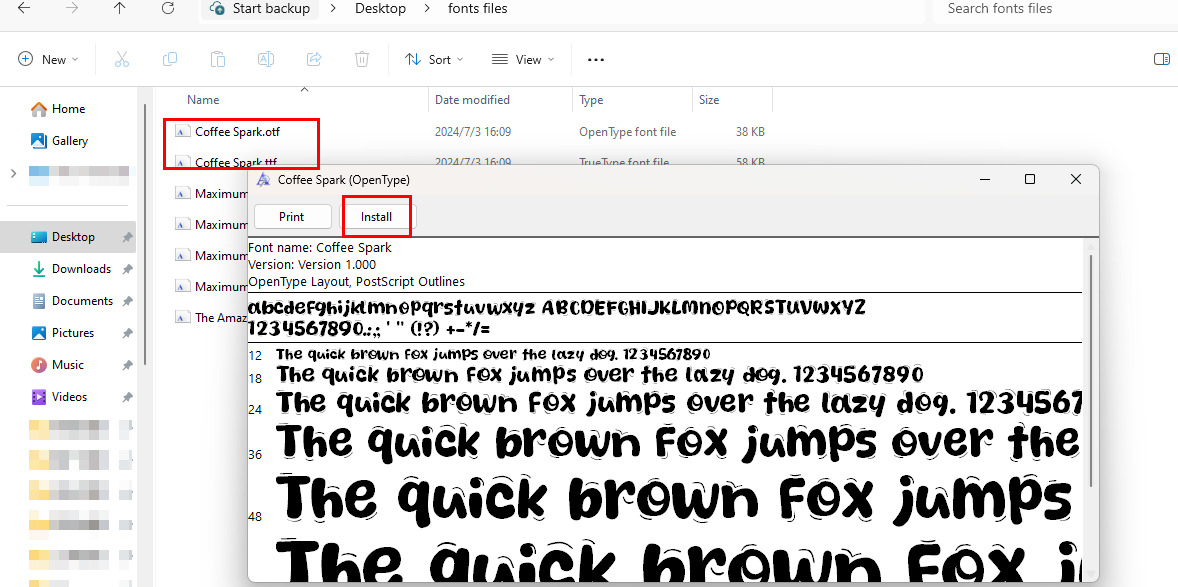Click the Rename icon in the toolbar
Screen dimensions: 1178x587
point(266,59)
